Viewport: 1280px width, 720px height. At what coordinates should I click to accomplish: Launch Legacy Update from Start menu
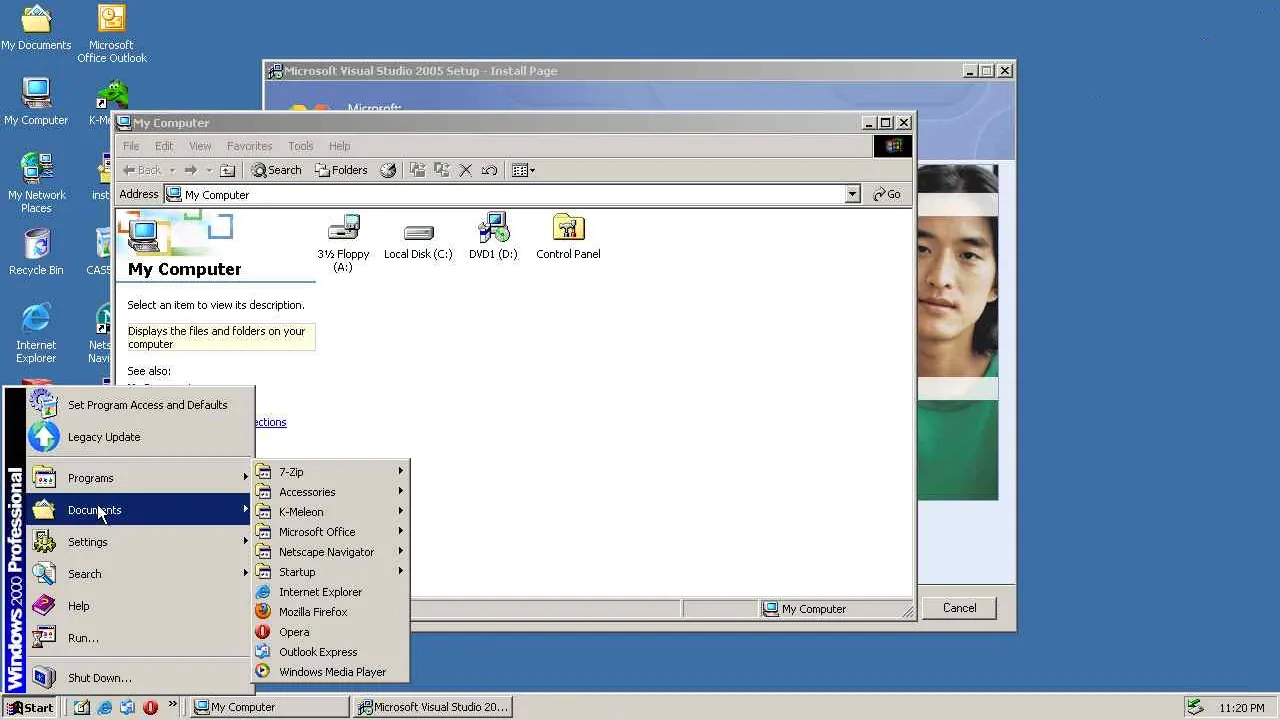click(x=140, y=437)
